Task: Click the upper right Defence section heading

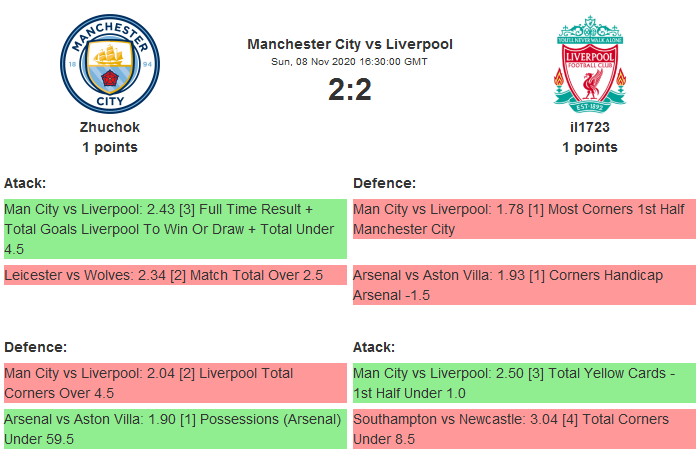Action: point(385,183)
